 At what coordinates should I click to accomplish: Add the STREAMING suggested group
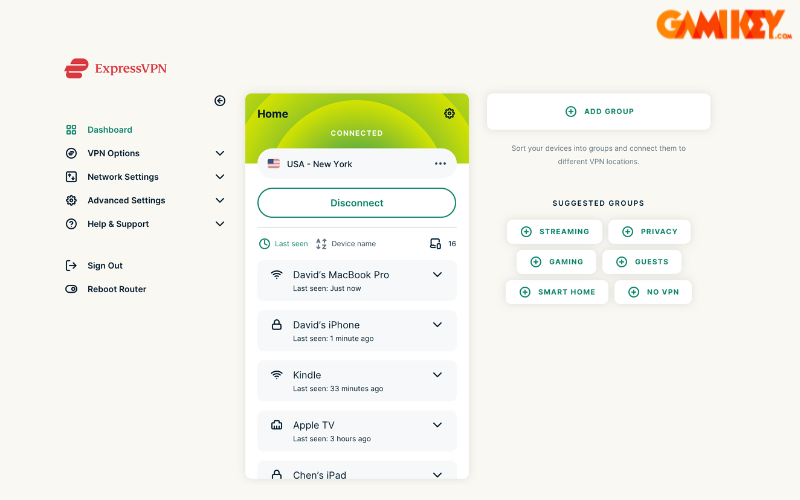tap(555, 232)
